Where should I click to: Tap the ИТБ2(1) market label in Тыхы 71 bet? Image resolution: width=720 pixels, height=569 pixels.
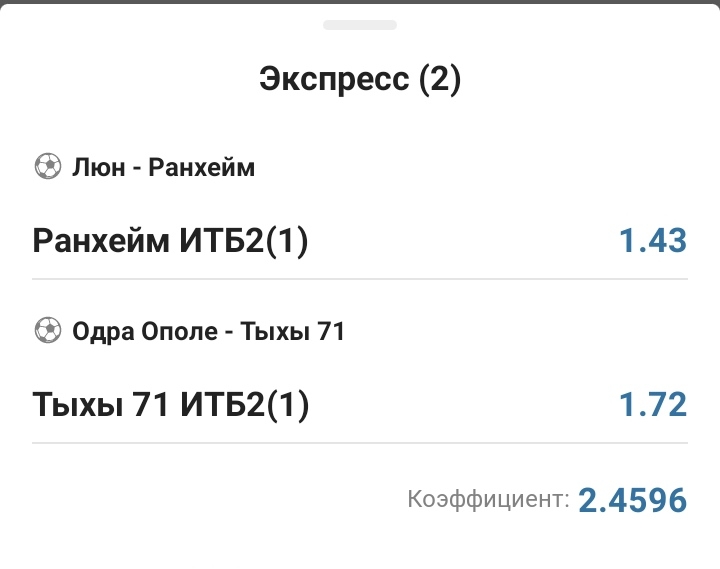245,405
